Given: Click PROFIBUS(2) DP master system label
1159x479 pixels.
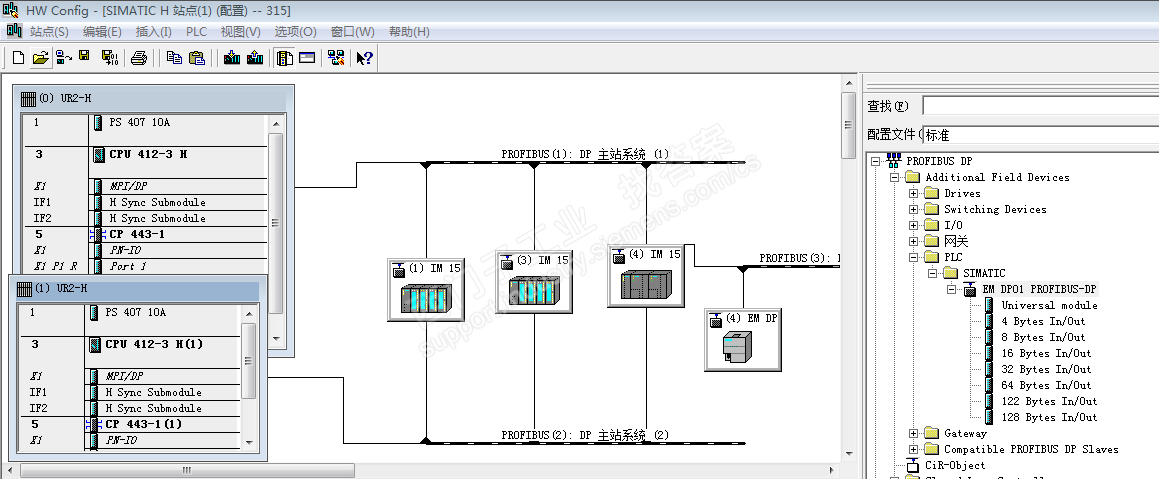Looking at the screenshot, I should pos(585,435).
